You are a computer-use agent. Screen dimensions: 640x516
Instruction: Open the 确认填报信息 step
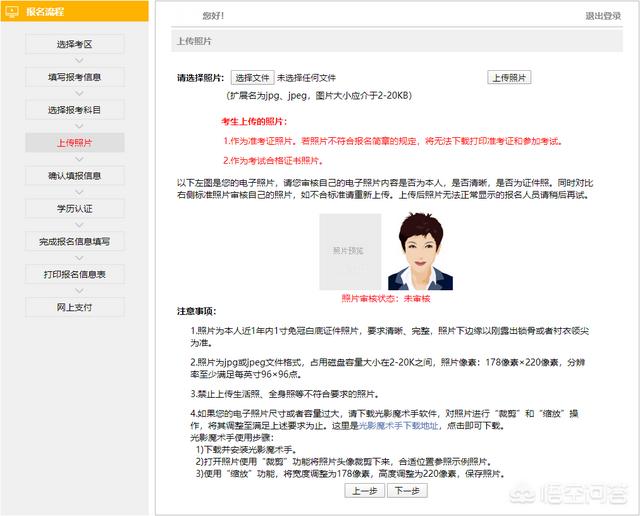coord(75,176)
